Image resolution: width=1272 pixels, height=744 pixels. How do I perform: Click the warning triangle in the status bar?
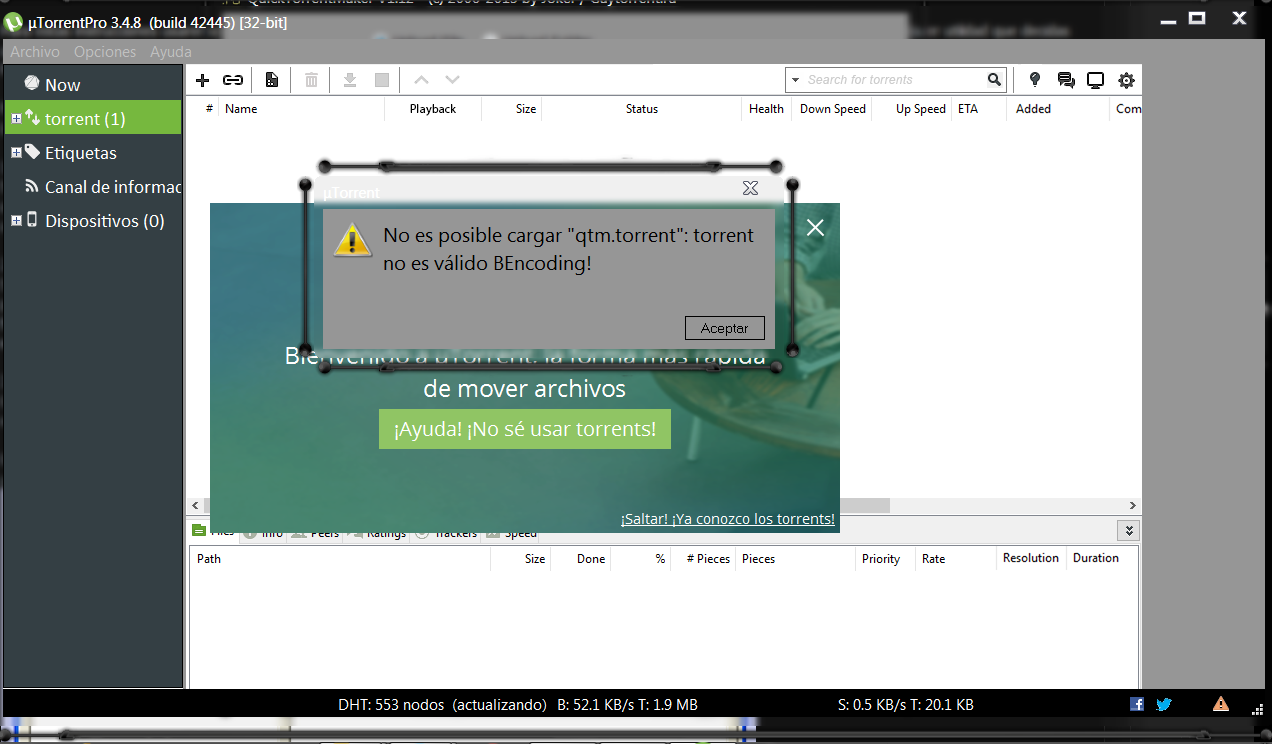(1221, 704)
